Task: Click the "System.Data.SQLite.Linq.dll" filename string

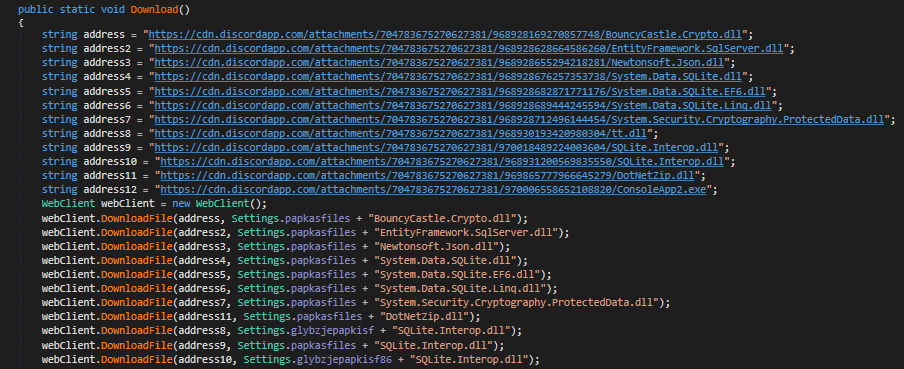Action: click(x=459, y=289)
